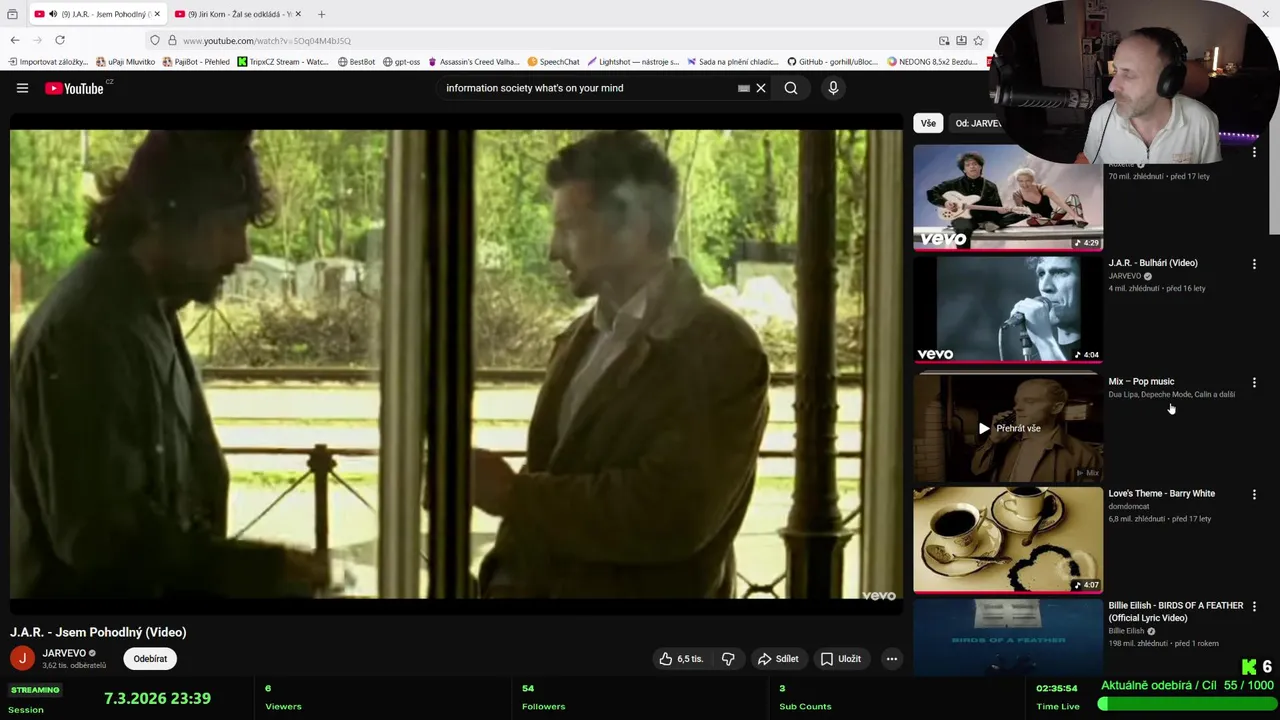1280x720 pixels.
Task: Go to the YouTube home logo
Action: click(74, 88)
